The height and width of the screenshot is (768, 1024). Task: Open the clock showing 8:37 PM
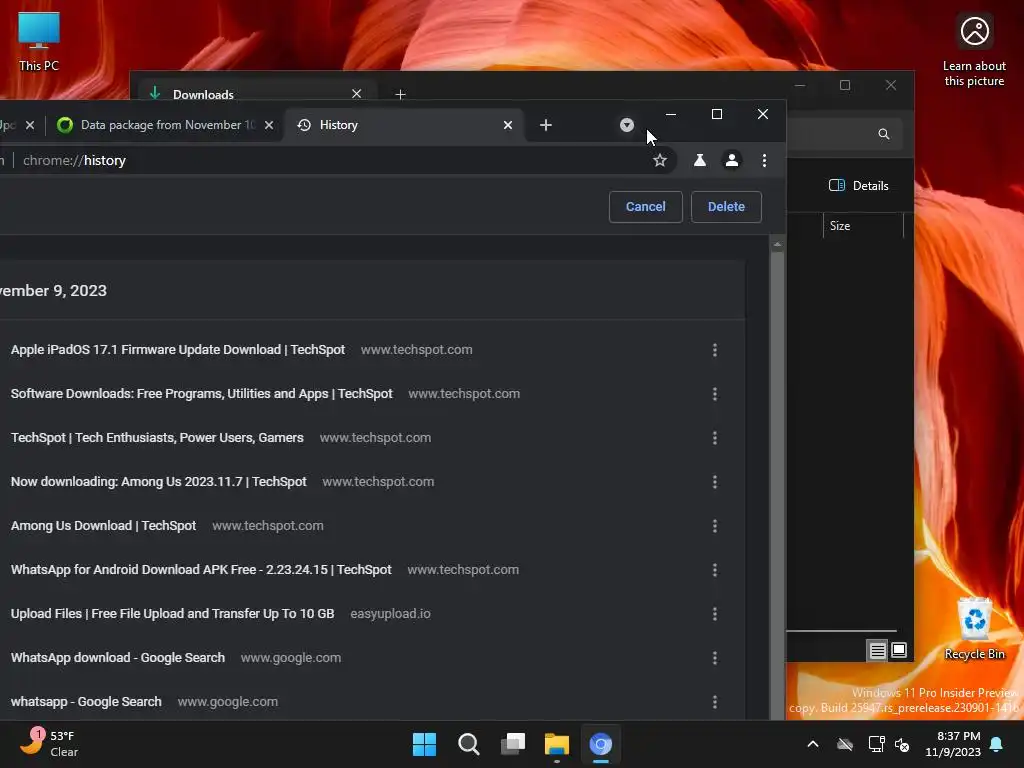click(953, 744)
